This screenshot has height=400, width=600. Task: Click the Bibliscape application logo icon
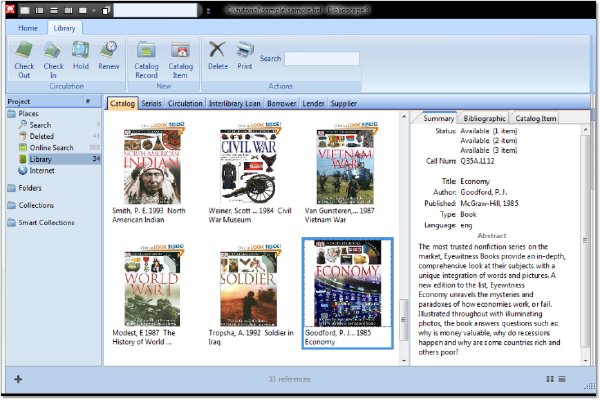[x=10, y=10]
